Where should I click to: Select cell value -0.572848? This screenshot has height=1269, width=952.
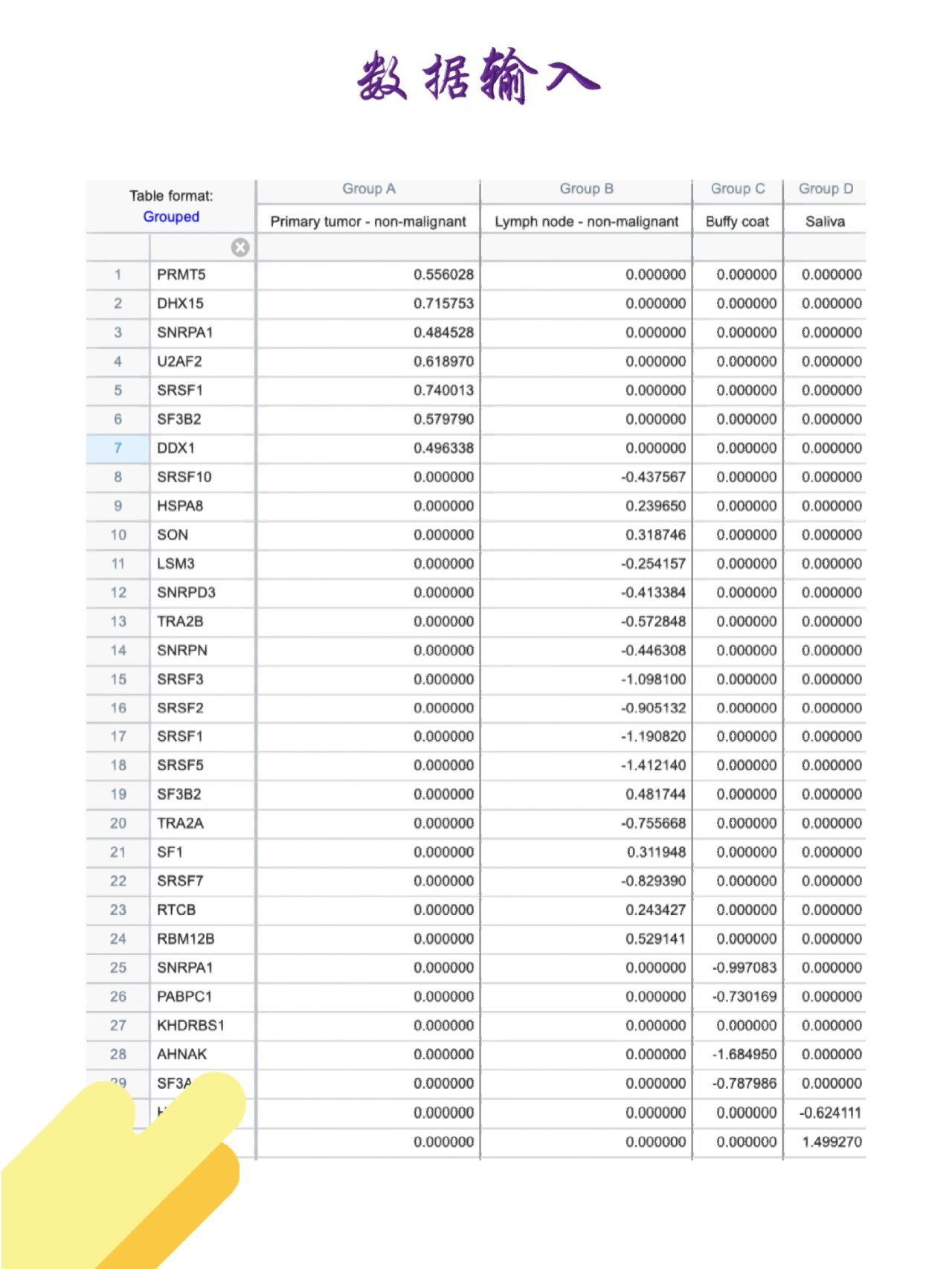[654, 621]
